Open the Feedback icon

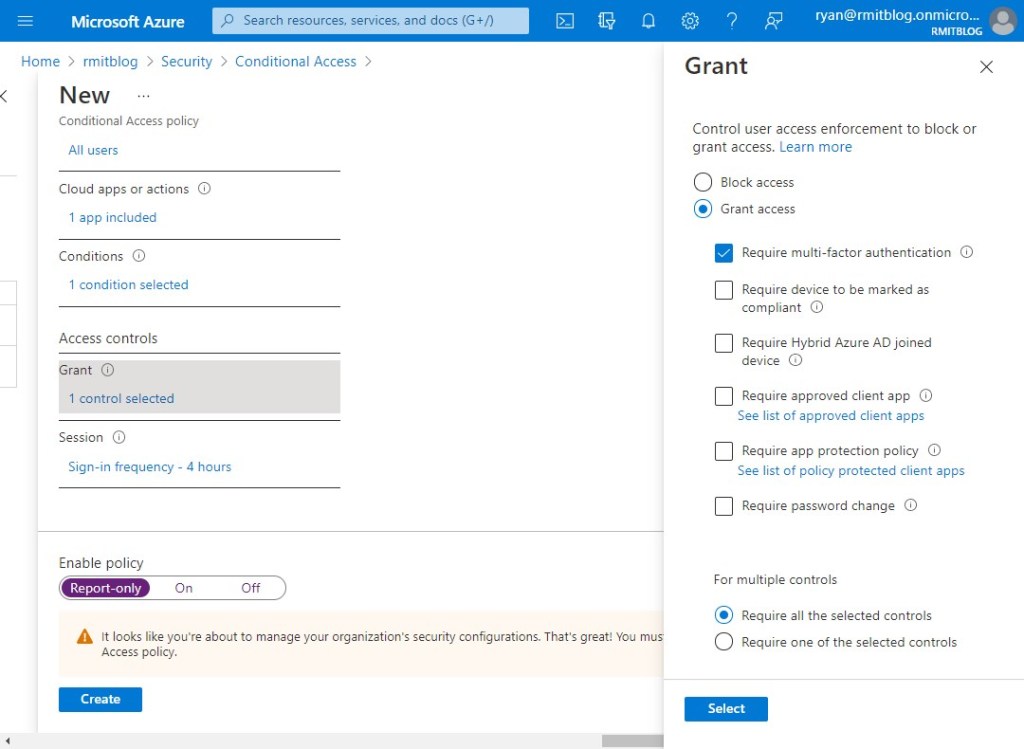click(x=774, y=21)
